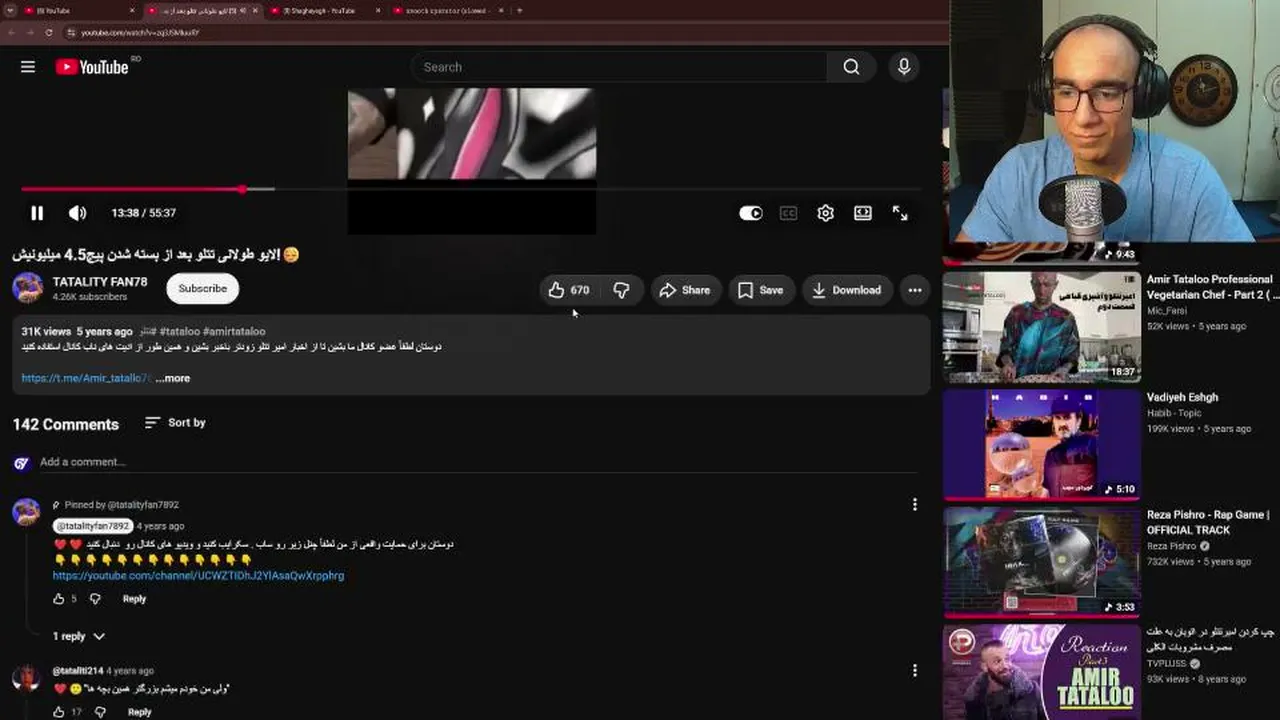The image size is (1280, 720).
Task: Switch to the smooth operator browser tab
Action: click(x=447, y=11)
